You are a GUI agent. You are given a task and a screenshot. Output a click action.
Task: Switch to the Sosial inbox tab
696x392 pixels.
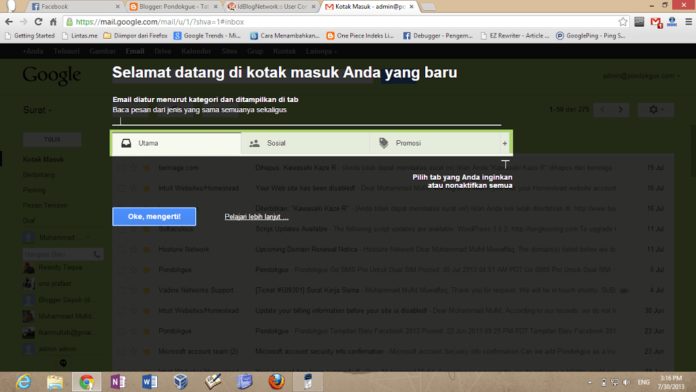pos(305,143)
